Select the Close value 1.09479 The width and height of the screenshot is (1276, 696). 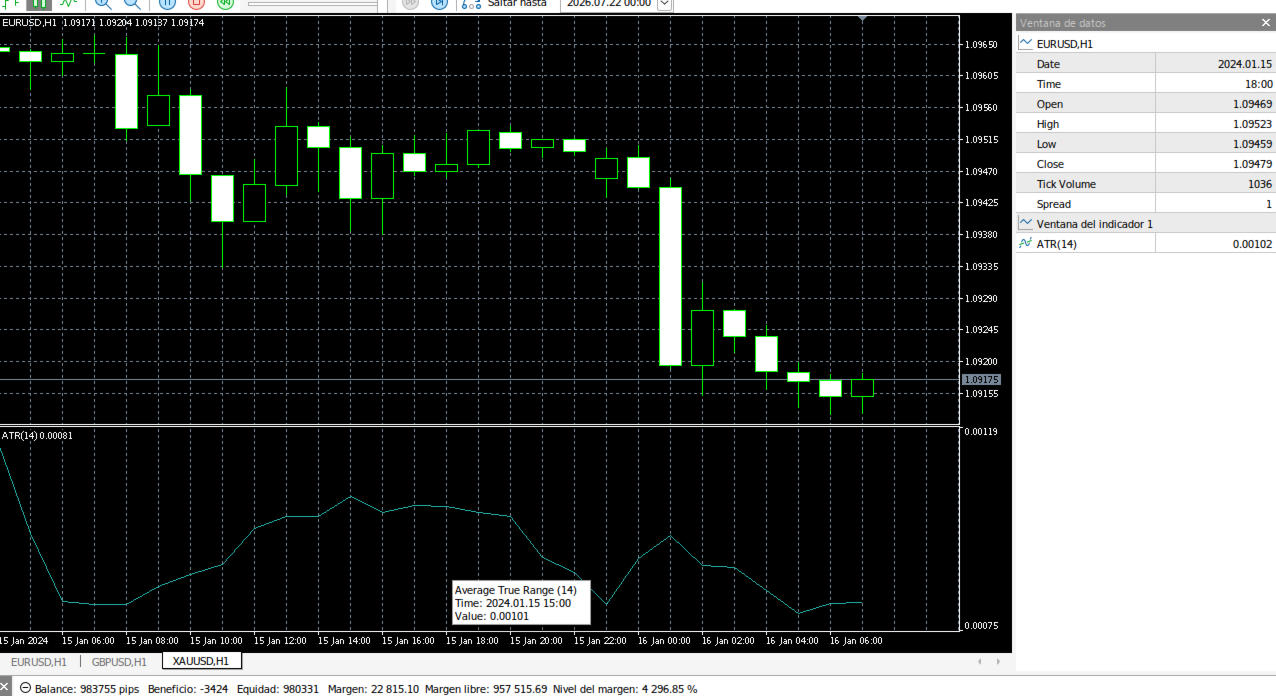pyautogui.click(x=1252, y=164)
